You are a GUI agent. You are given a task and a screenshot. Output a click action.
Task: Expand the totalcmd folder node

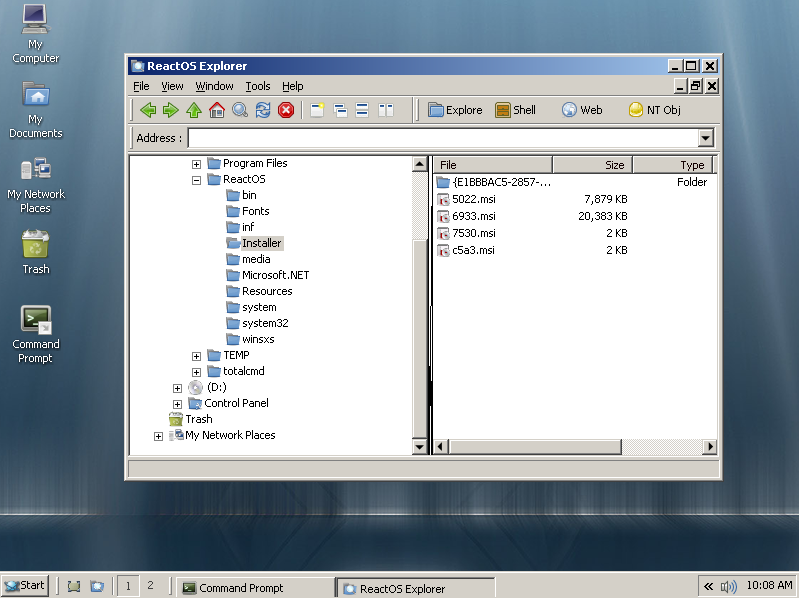(x=196, y=372)
